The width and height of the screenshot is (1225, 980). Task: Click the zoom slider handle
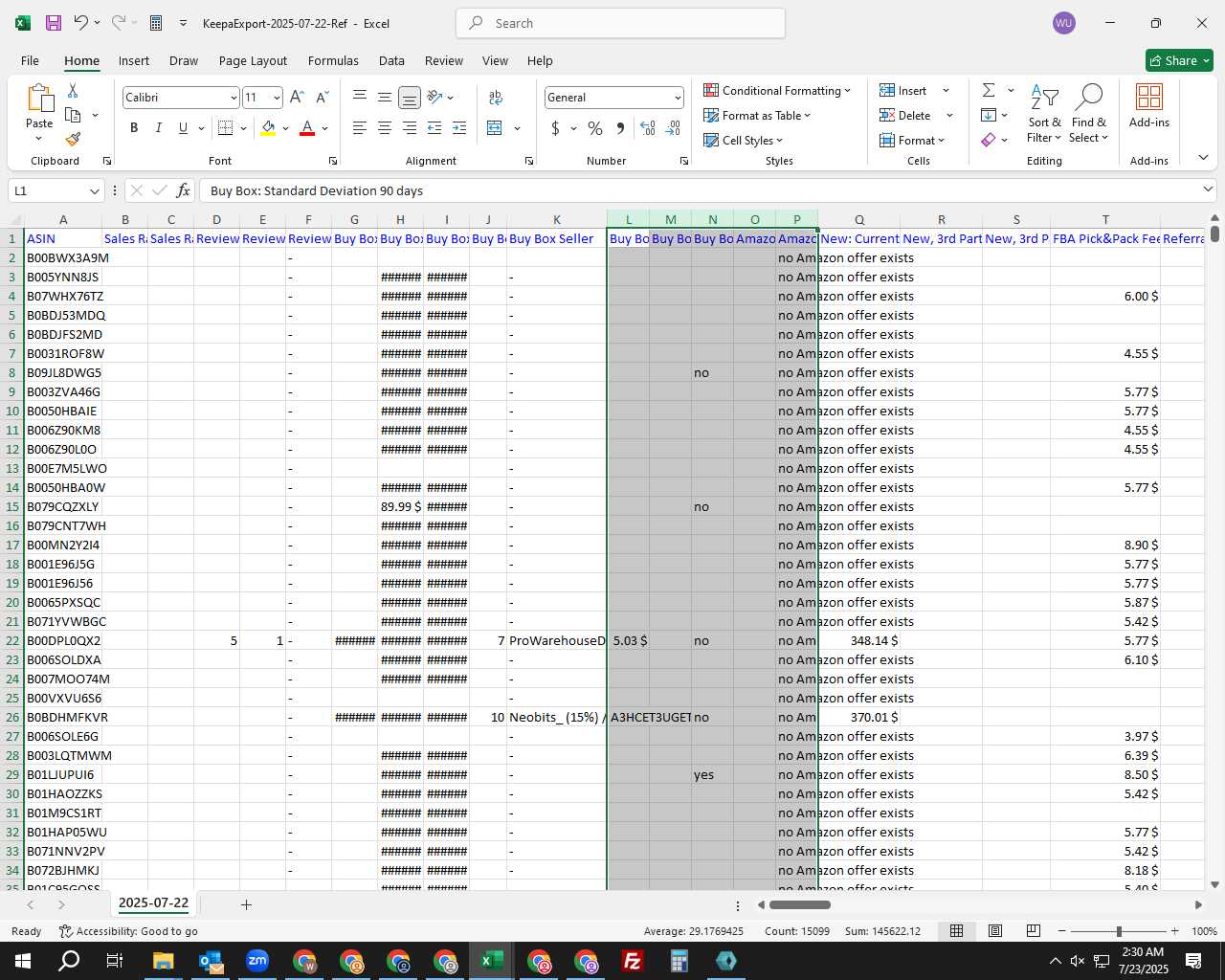click(x=1119, y=931)
